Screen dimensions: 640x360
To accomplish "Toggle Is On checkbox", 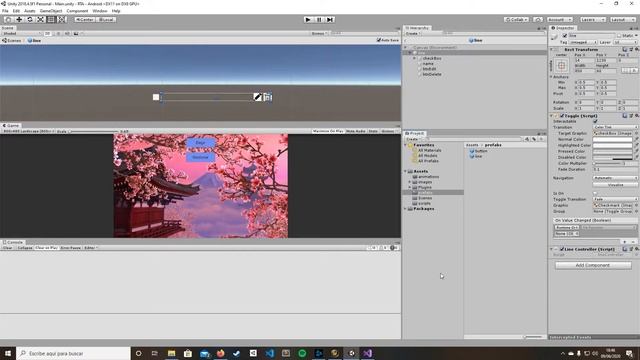I will coord(595,193).
